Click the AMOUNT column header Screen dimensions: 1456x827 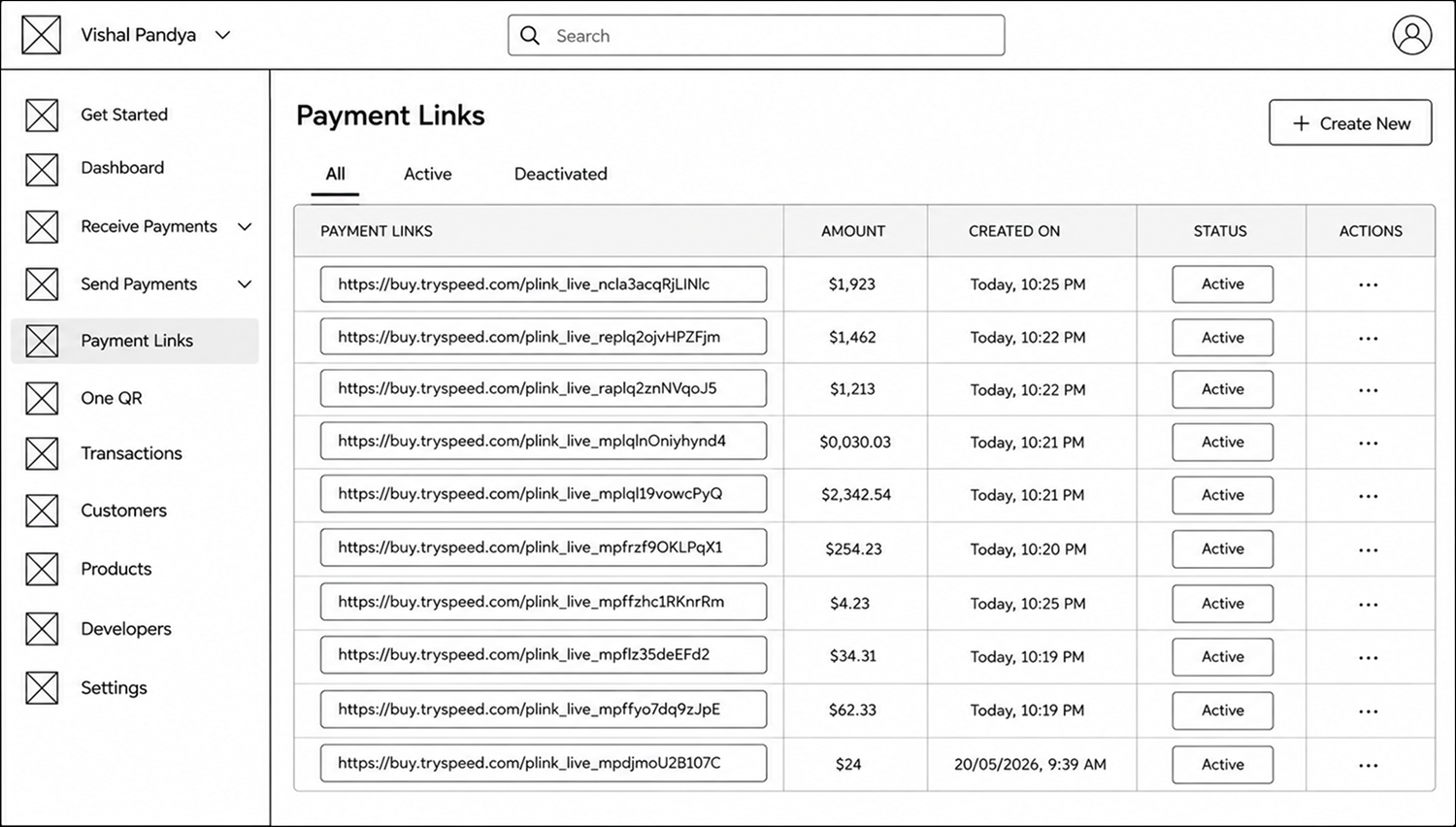pyautogui.click(x=853, y=231)
